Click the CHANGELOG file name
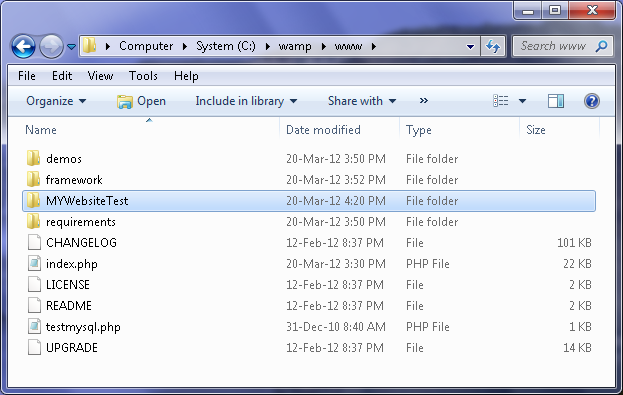623x395 pixels. pyautogui.click(x=81, y=243)
